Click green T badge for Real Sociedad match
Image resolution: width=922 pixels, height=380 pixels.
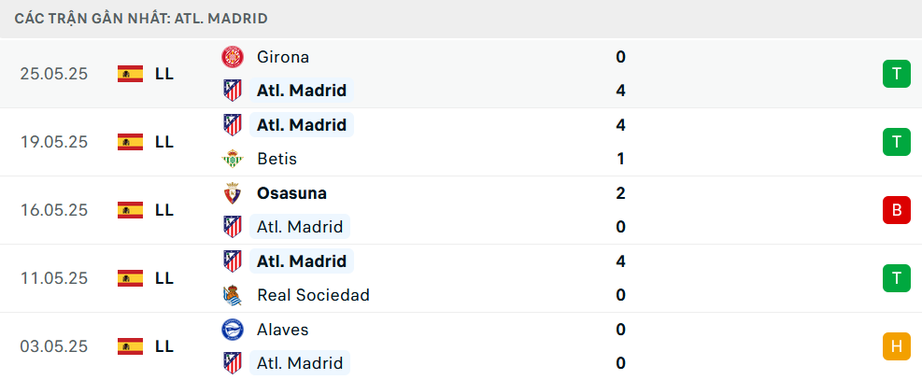click(896, 278)
